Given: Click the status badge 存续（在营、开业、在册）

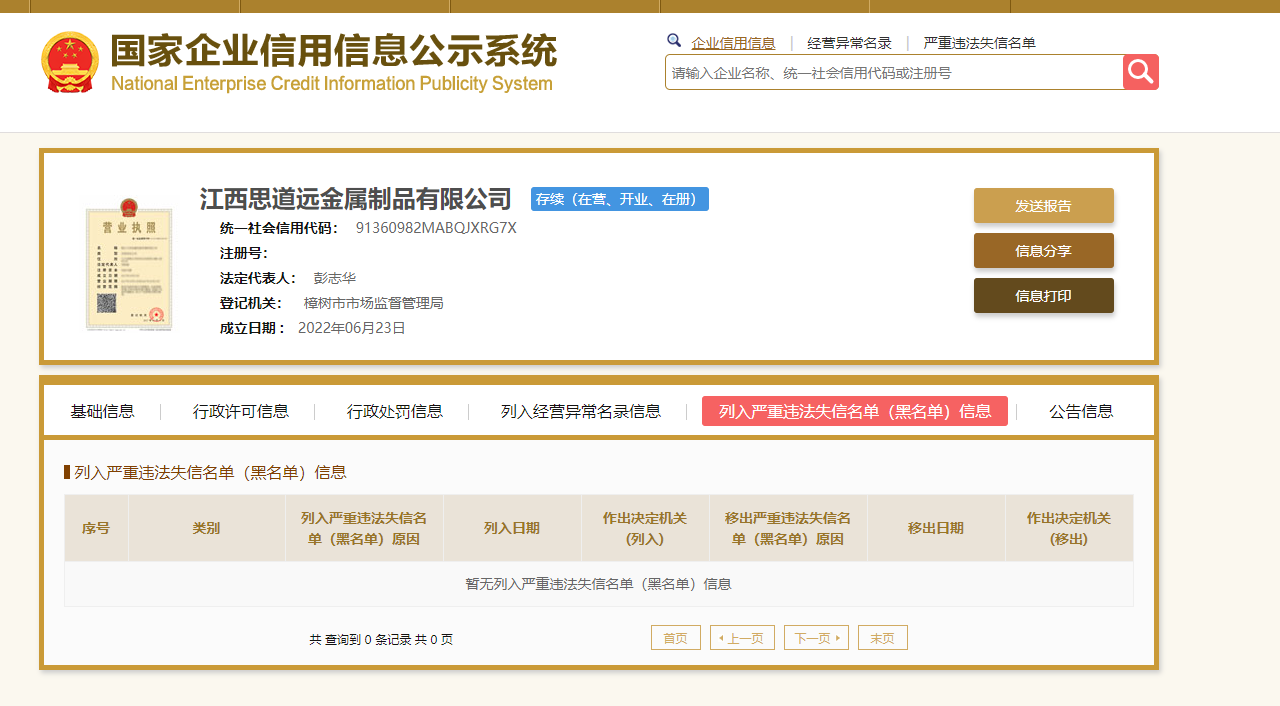Looking at the screenshot, I should click(x=620, y=199).
